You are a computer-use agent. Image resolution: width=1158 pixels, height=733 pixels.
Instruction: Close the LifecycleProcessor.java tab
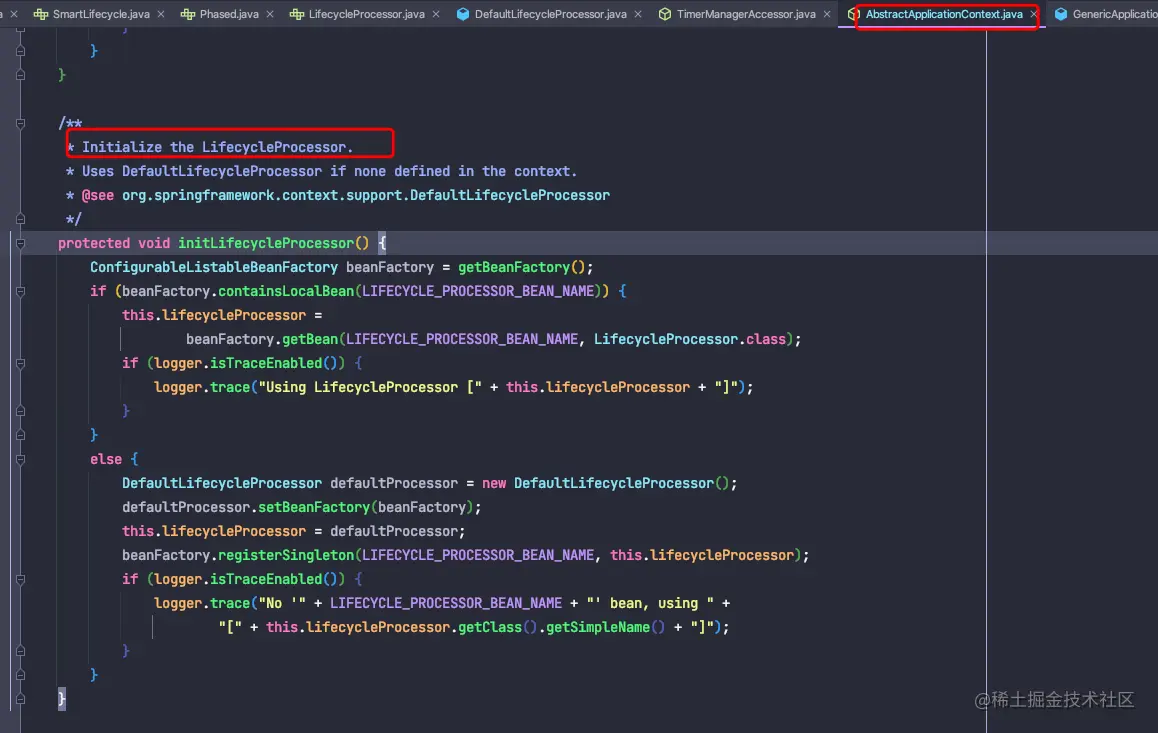tap(436, 14)
